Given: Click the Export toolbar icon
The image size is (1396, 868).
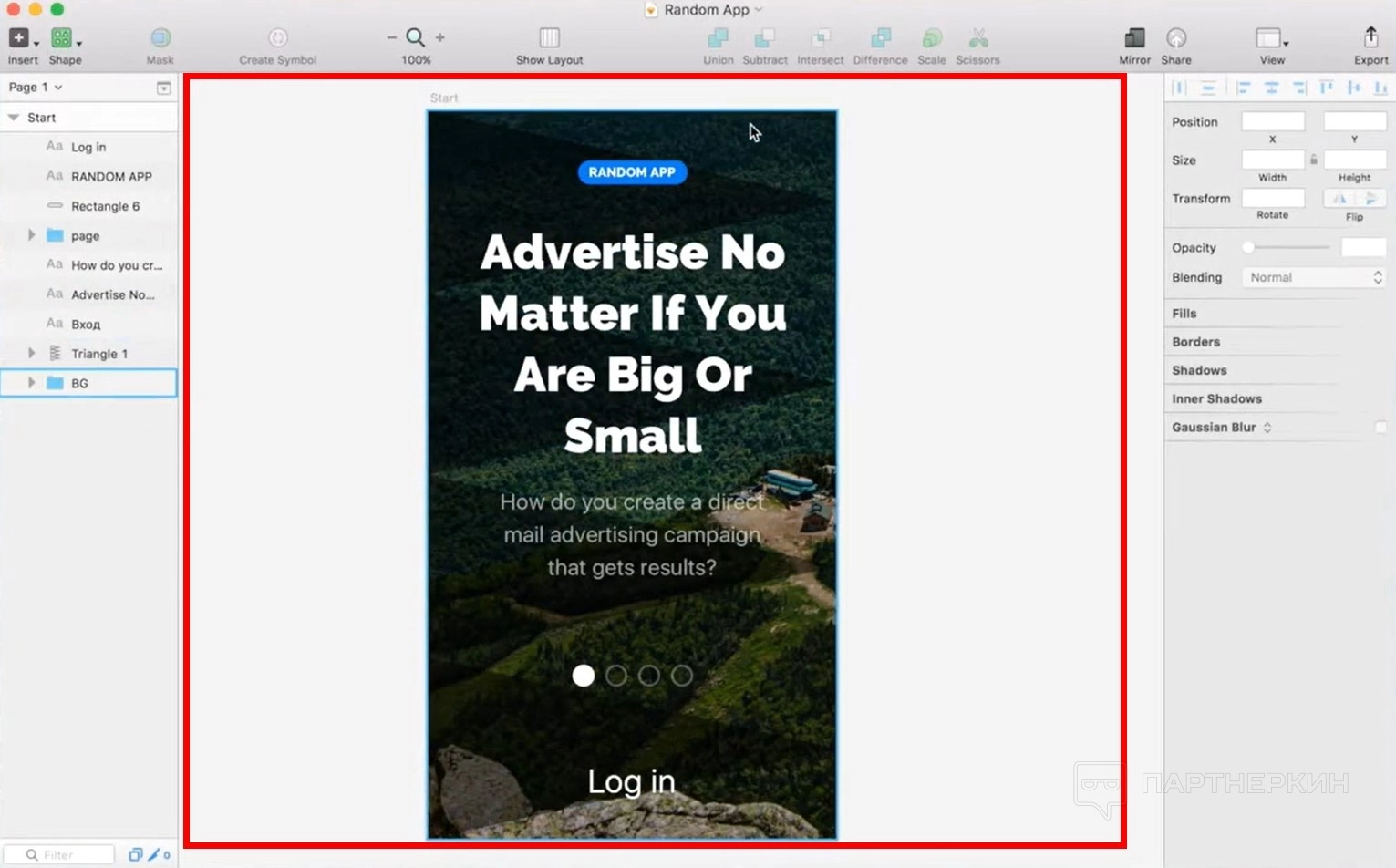Looking at the screenshot, I should (x=1370, y=37).
